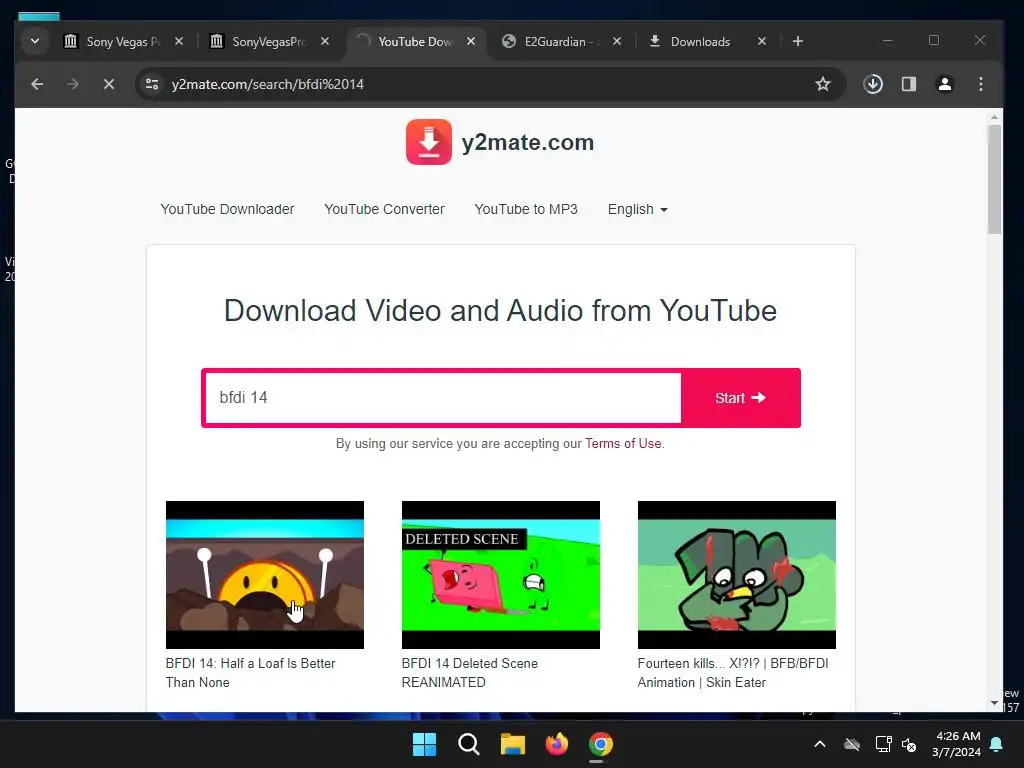Close the second SonyVegasPro tab
1024x768 pixels.
[325, 41]
